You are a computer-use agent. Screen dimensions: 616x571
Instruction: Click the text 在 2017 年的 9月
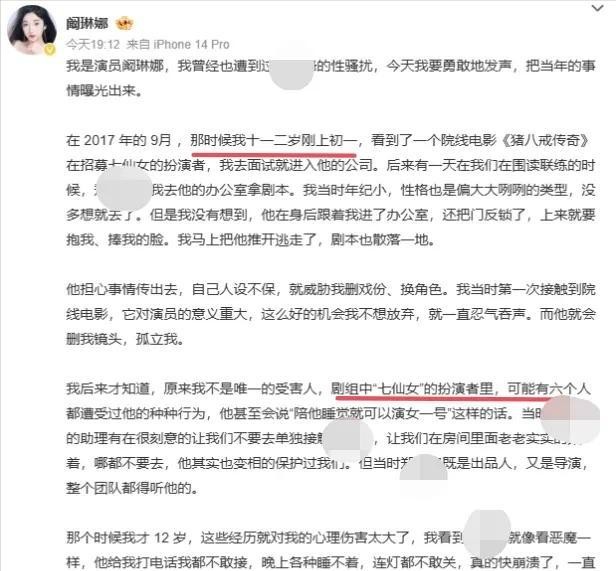click(x=119, y=141)
